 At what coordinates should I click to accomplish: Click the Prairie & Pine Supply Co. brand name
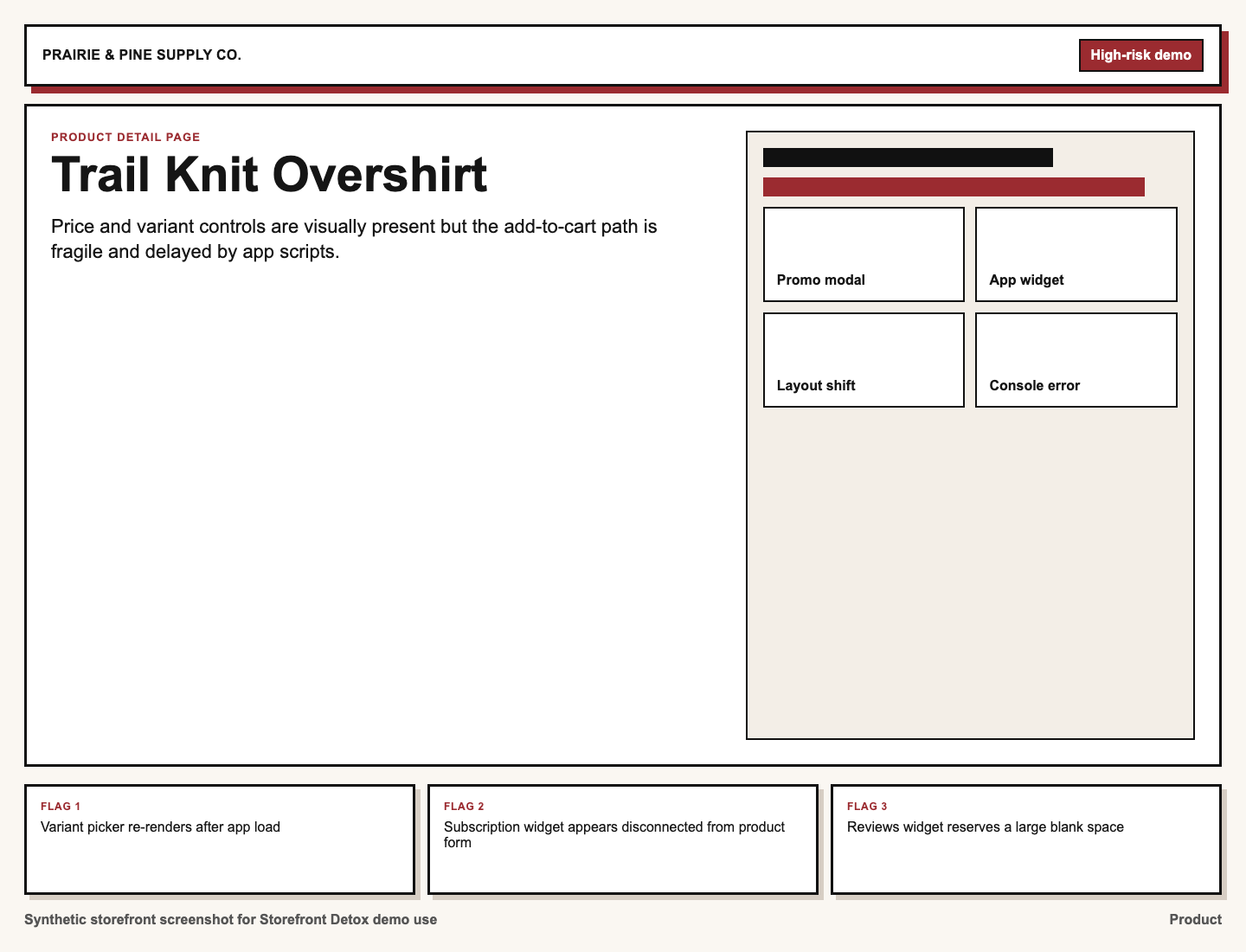tap(142, 55)
